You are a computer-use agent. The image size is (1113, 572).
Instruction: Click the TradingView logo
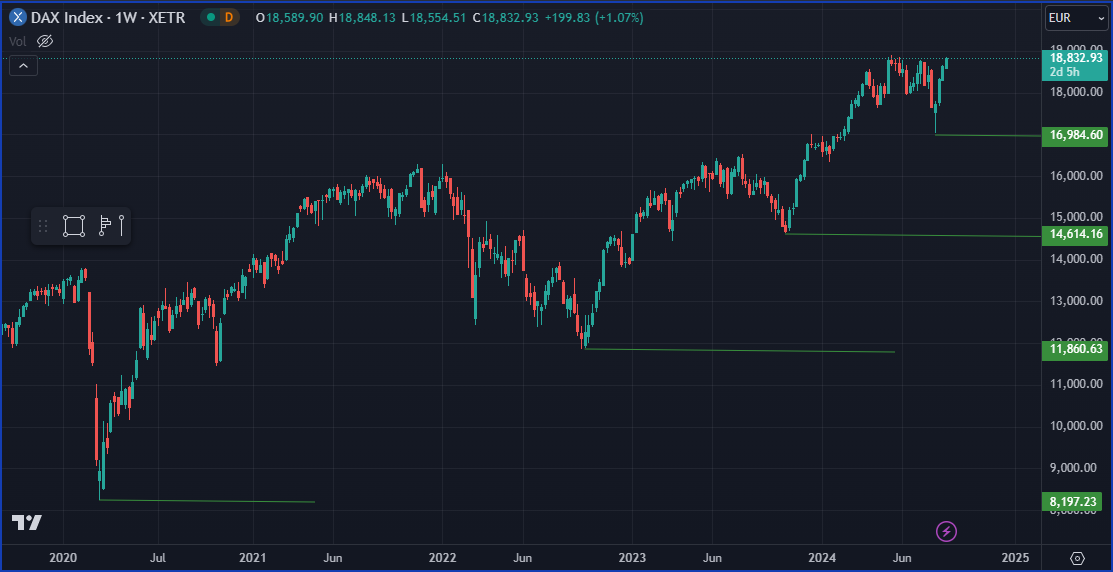click(x=27, y=523)
